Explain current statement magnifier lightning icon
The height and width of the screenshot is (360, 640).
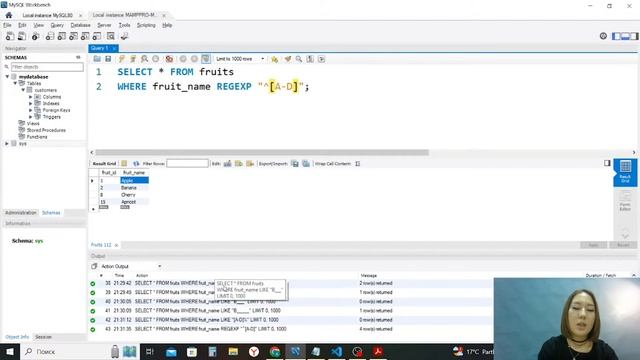point(144,59)
